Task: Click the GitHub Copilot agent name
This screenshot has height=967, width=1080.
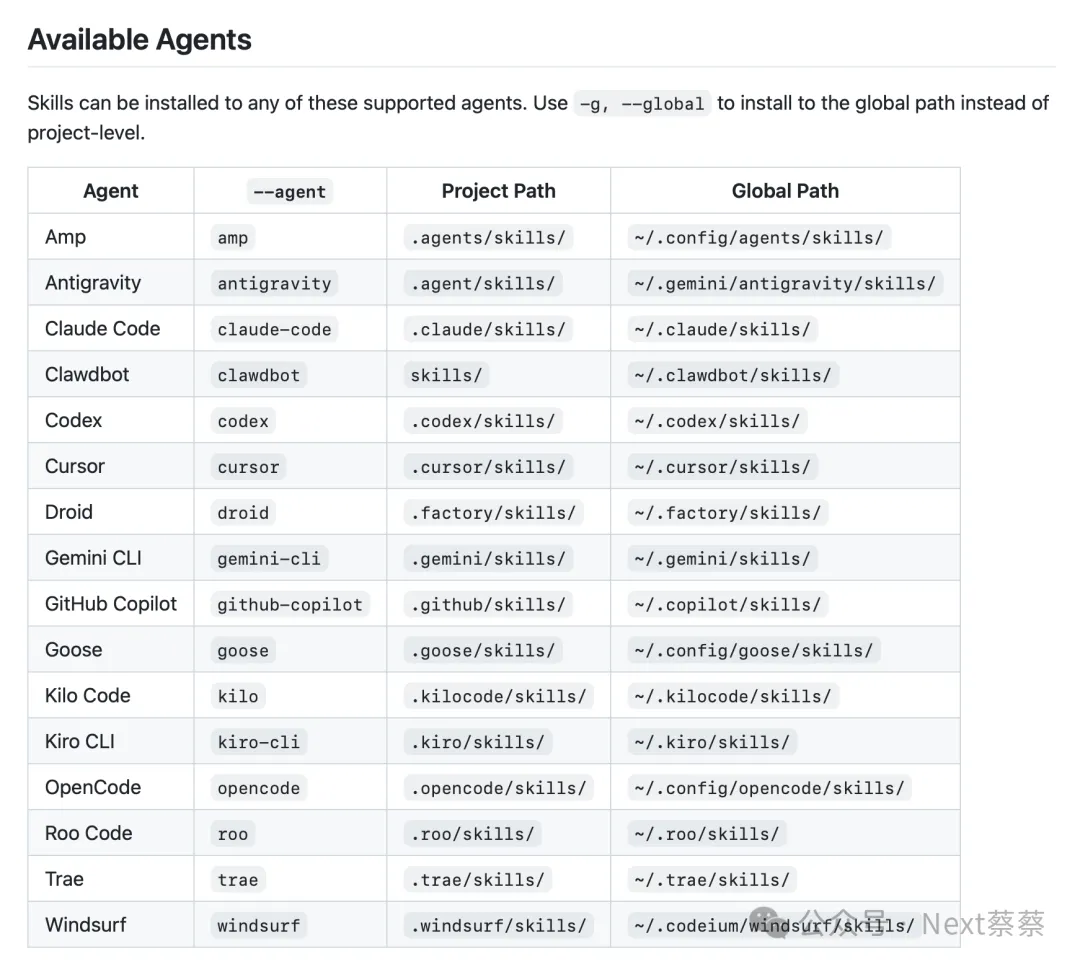Action: [111, 604]
